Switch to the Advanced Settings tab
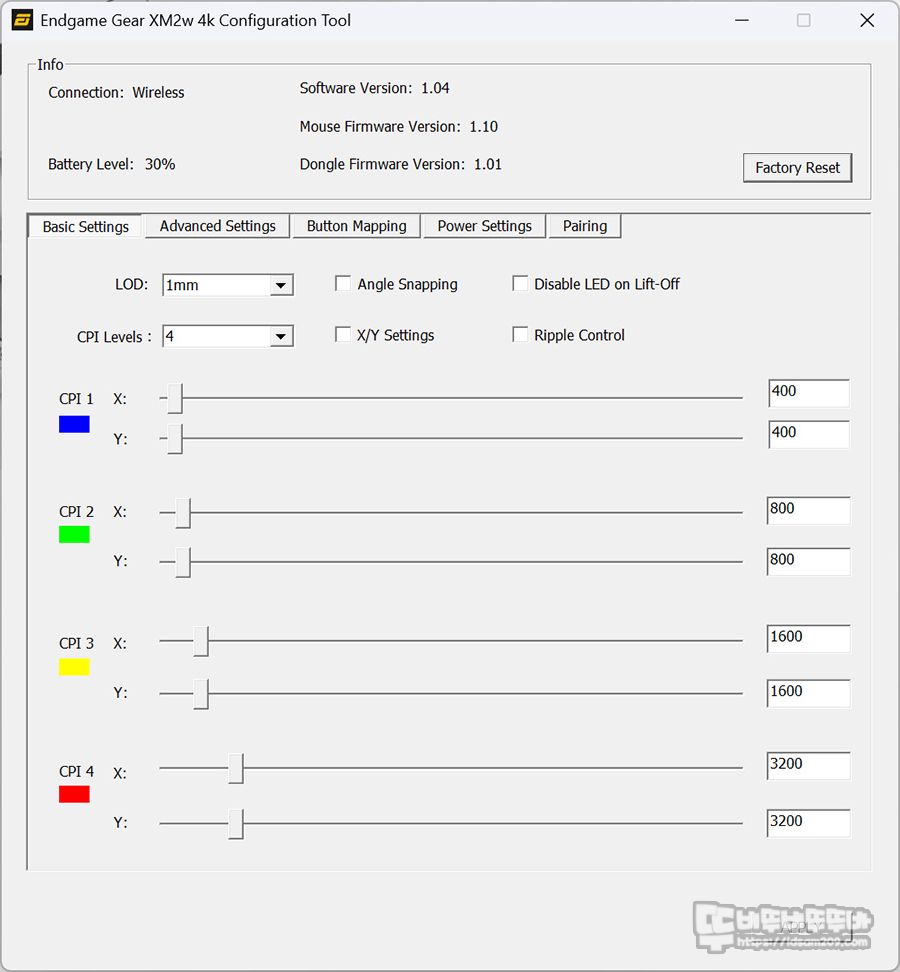The image size is (900, 972). coord(218,226)
